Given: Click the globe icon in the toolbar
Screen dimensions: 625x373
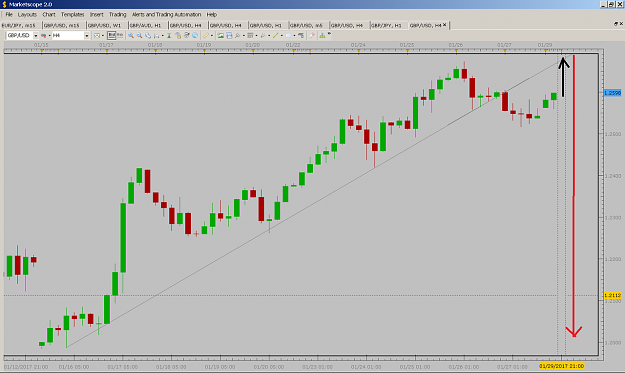Looking at the screenshot, I should coord(195,35).
